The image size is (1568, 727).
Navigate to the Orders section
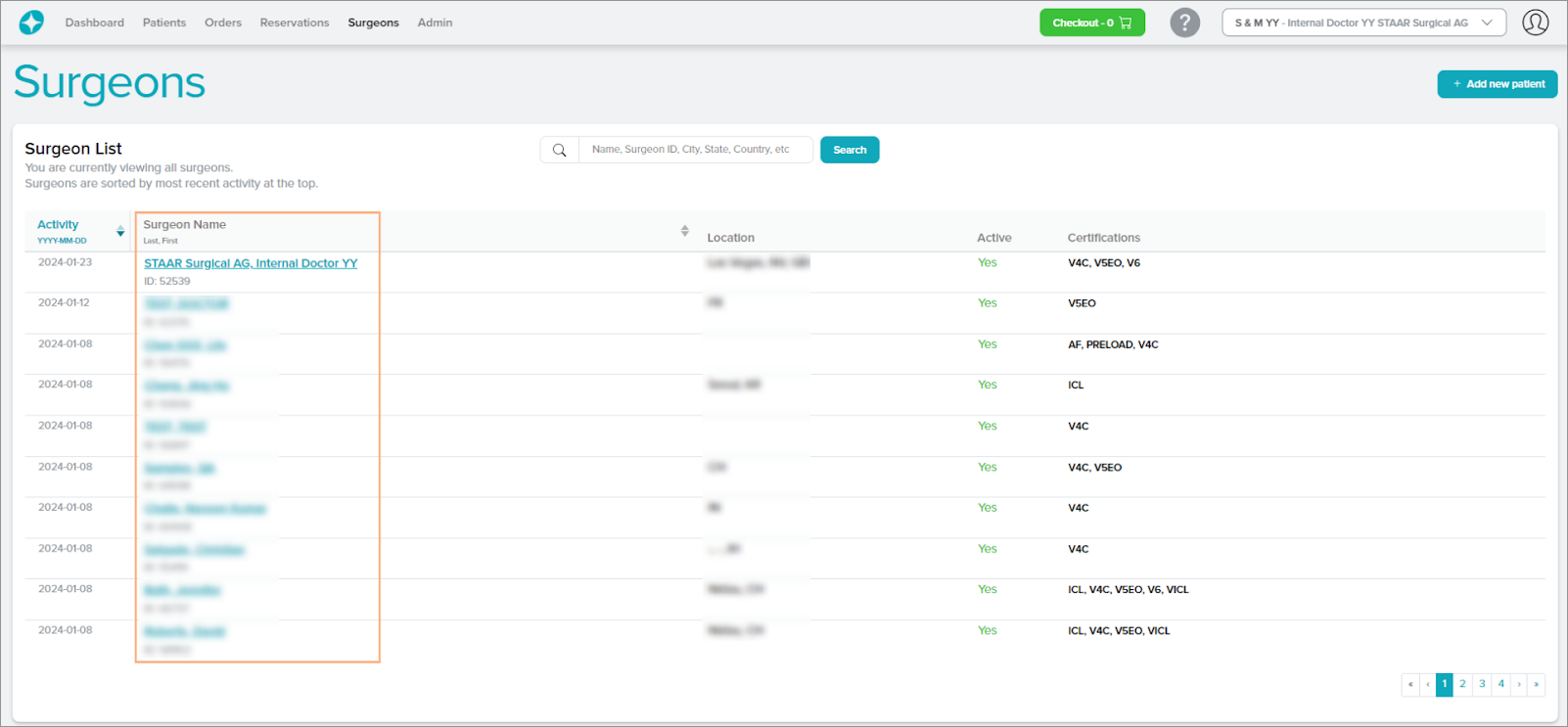click(x=223, y=23)
